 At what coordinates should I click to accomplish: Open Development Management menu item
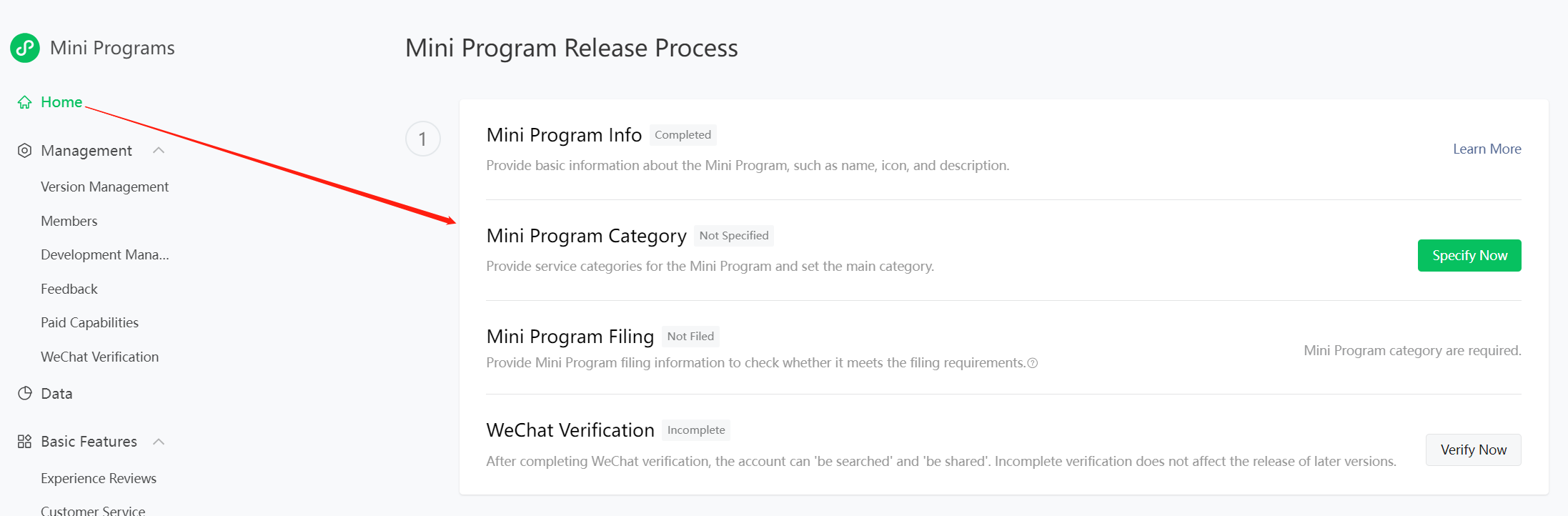click(x=104, y=254)
